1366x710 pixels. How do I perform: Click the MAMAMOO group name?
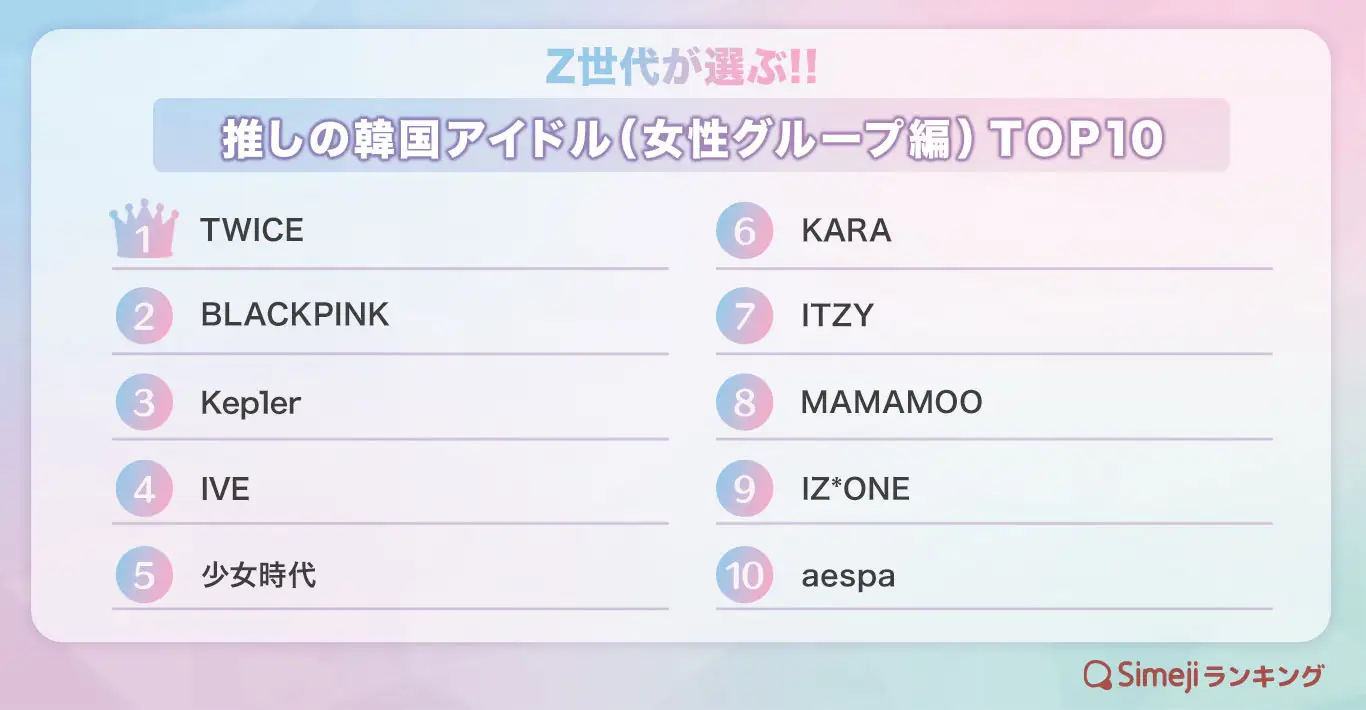pyautogui.click(x=891, y=403)
